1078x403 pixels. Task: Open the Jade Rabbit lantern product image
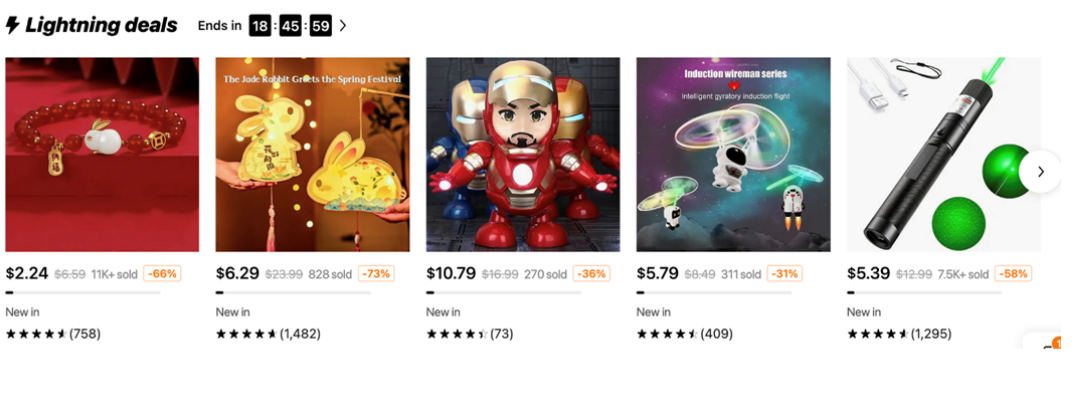point(313,154)
